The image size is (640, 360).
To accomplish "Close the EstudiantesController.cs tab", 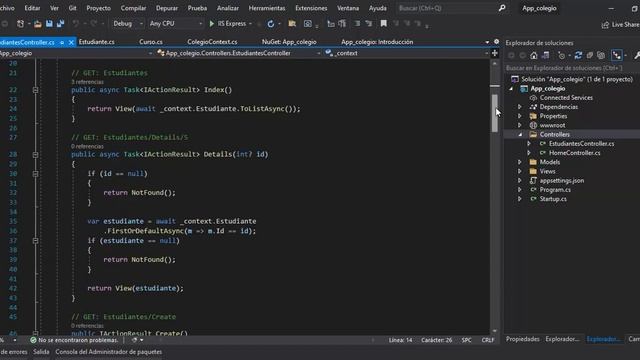I will (x=71, y=42).
